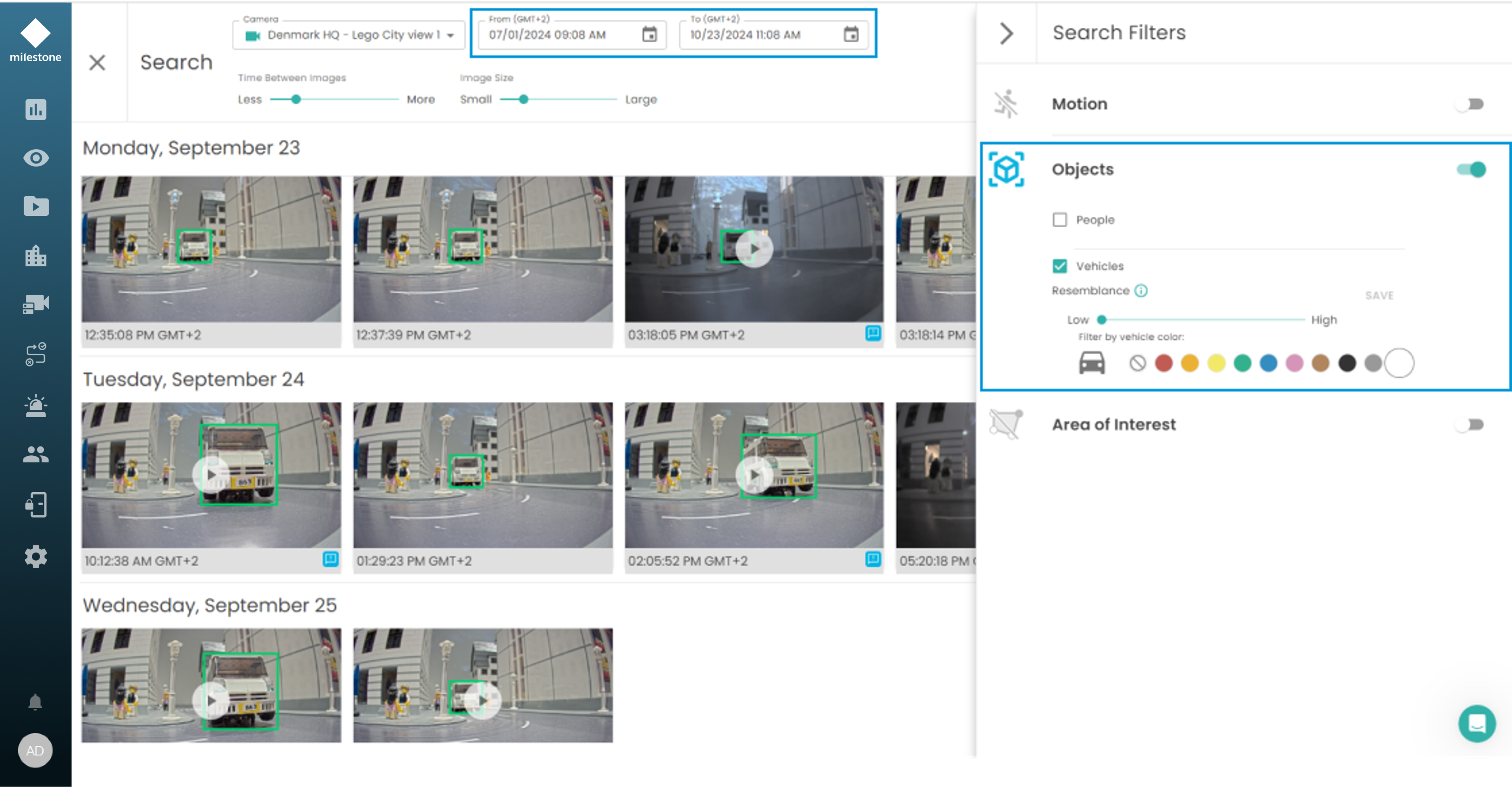Image resolution: width=1512 pixels, height=788 pixels.
Task: Close the Search view with X
Action: (97, 63)
